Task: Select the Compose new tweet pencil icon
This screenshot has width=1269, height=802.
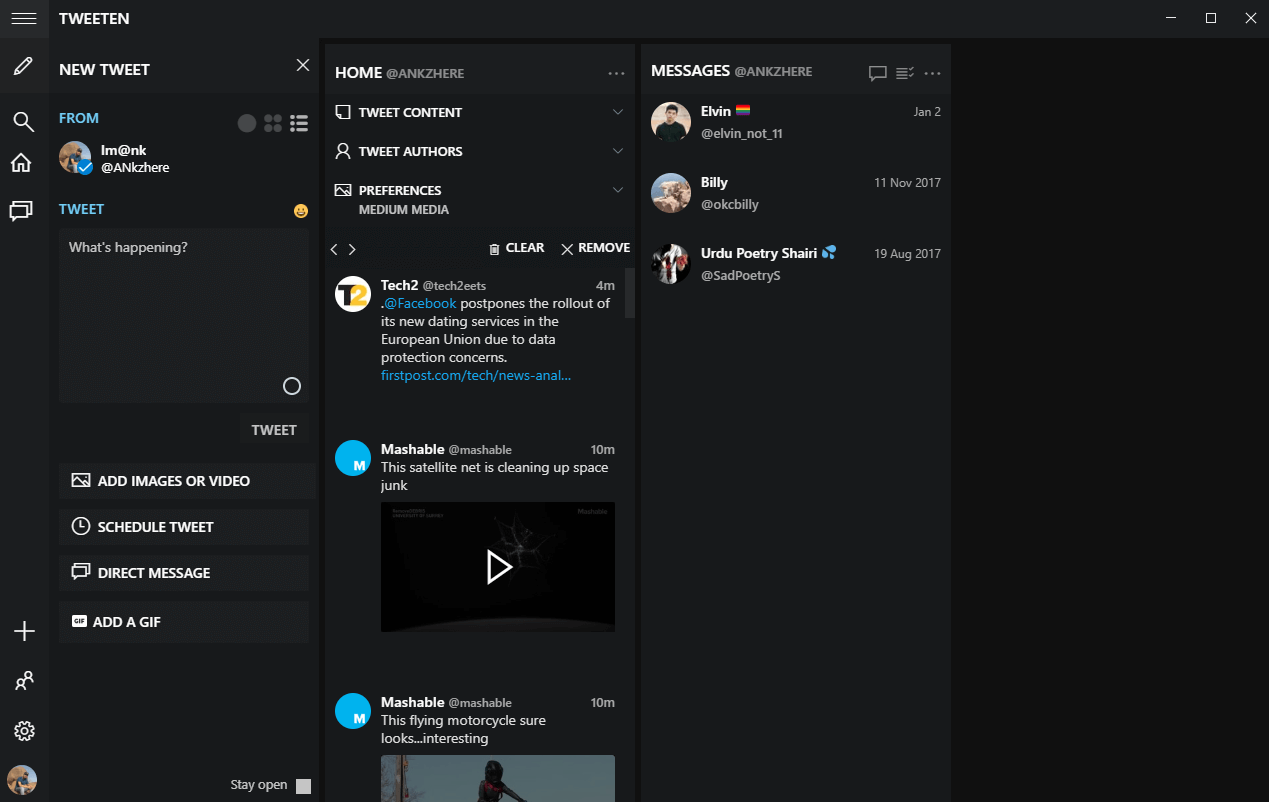Action: coord(23,66)
